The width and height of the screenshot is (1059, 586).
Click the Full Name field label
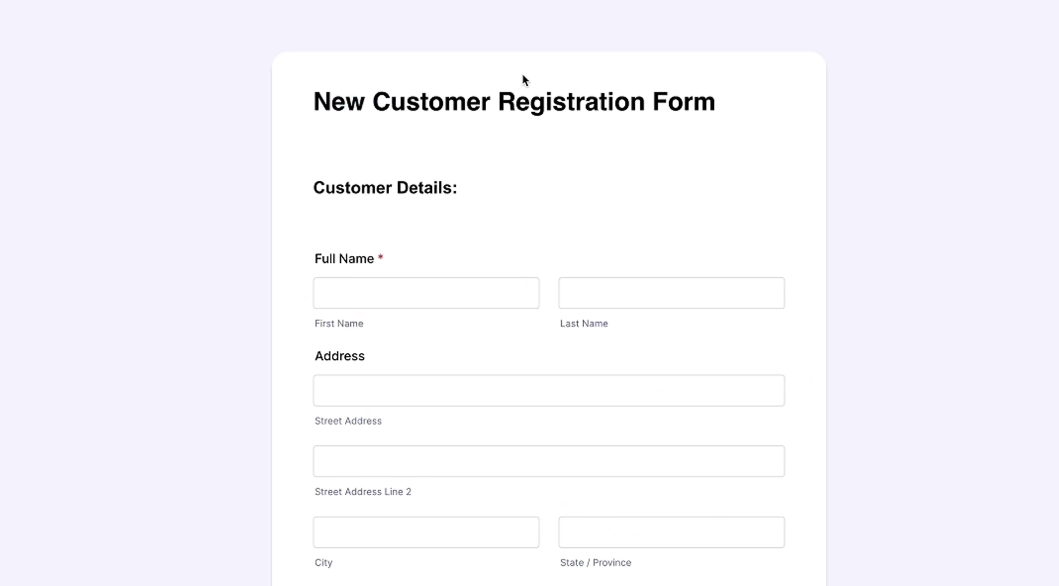(x=344, y=259)
